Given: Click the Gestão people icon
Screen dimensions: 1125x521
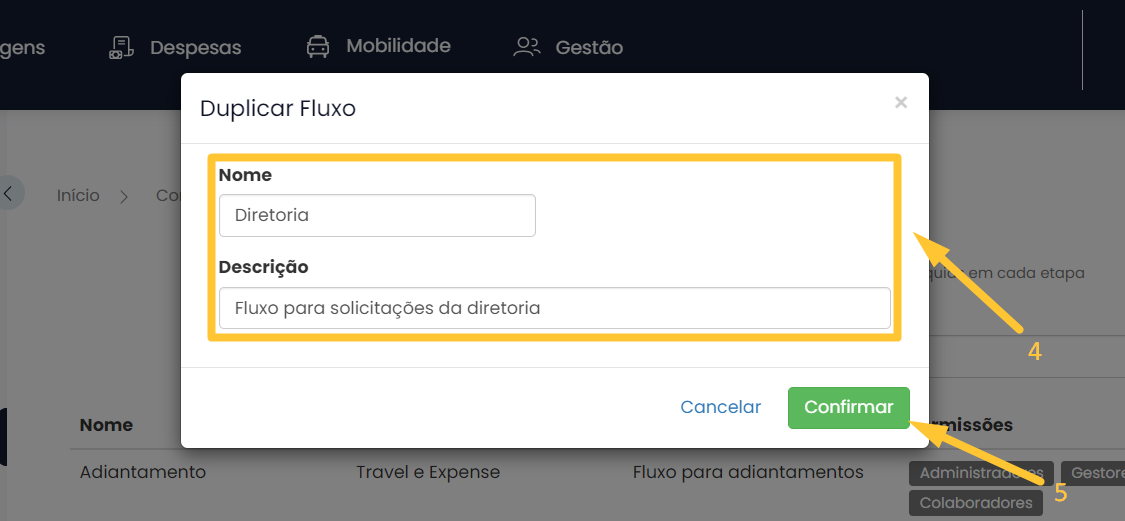Looking at the screenshot, I should click(x=526, y=47).
